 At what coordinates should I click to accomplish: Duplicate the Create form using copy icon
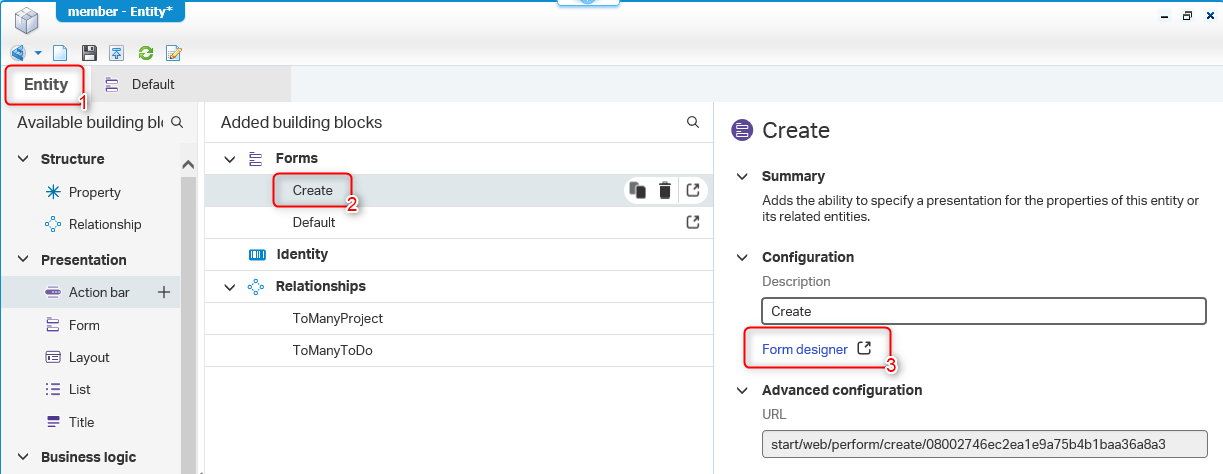pyautogui.click(x=638, y=190)
